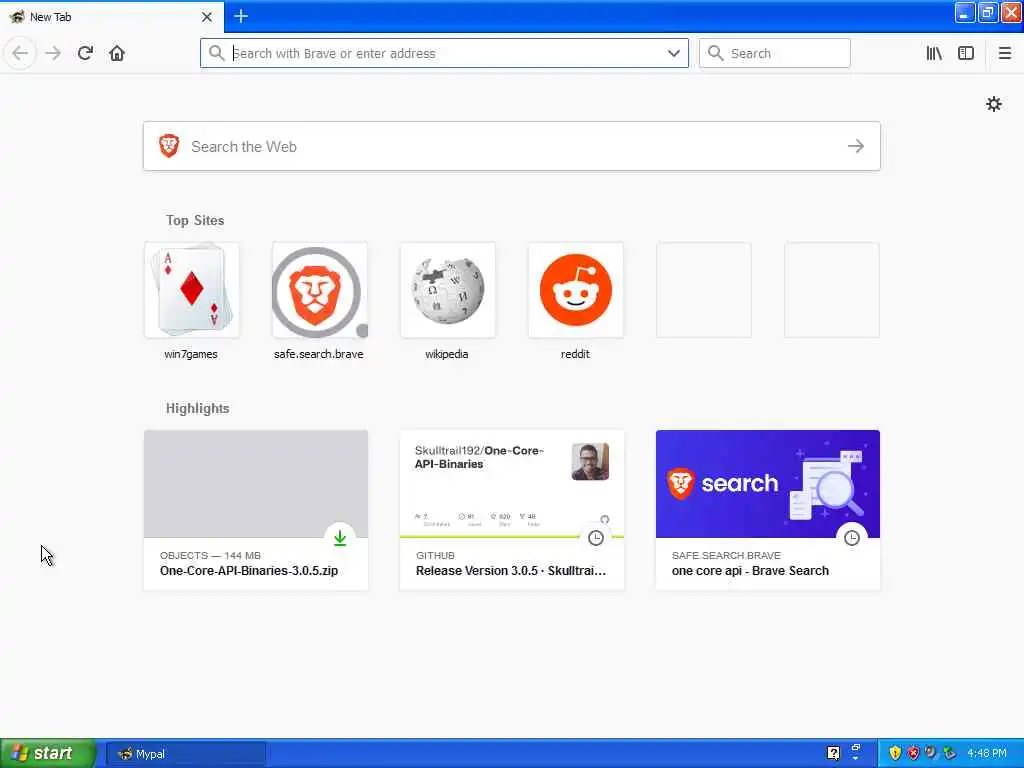Screen dimensions: 1024x768
Task: Open the home page icon
Action: [117, 53]
